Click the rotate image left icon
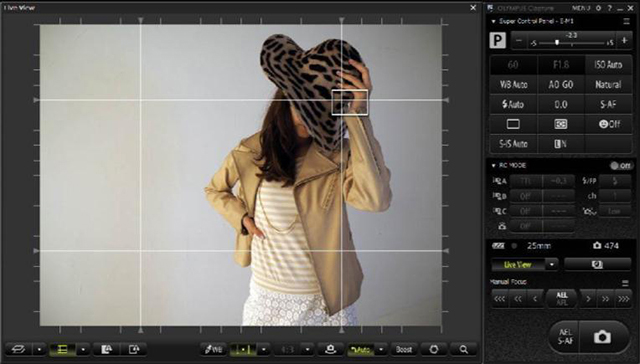Screen dimensions: 640x364 pos(106,349)
